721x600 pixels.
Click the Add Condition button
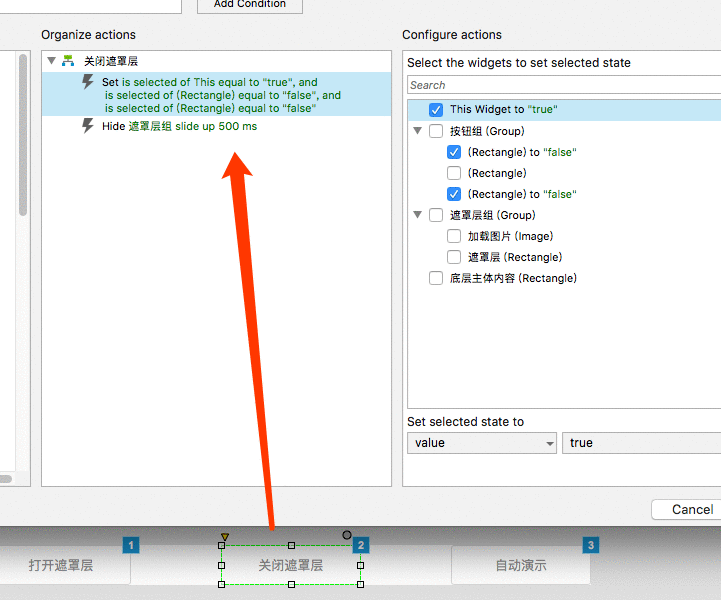click(250, 5)
